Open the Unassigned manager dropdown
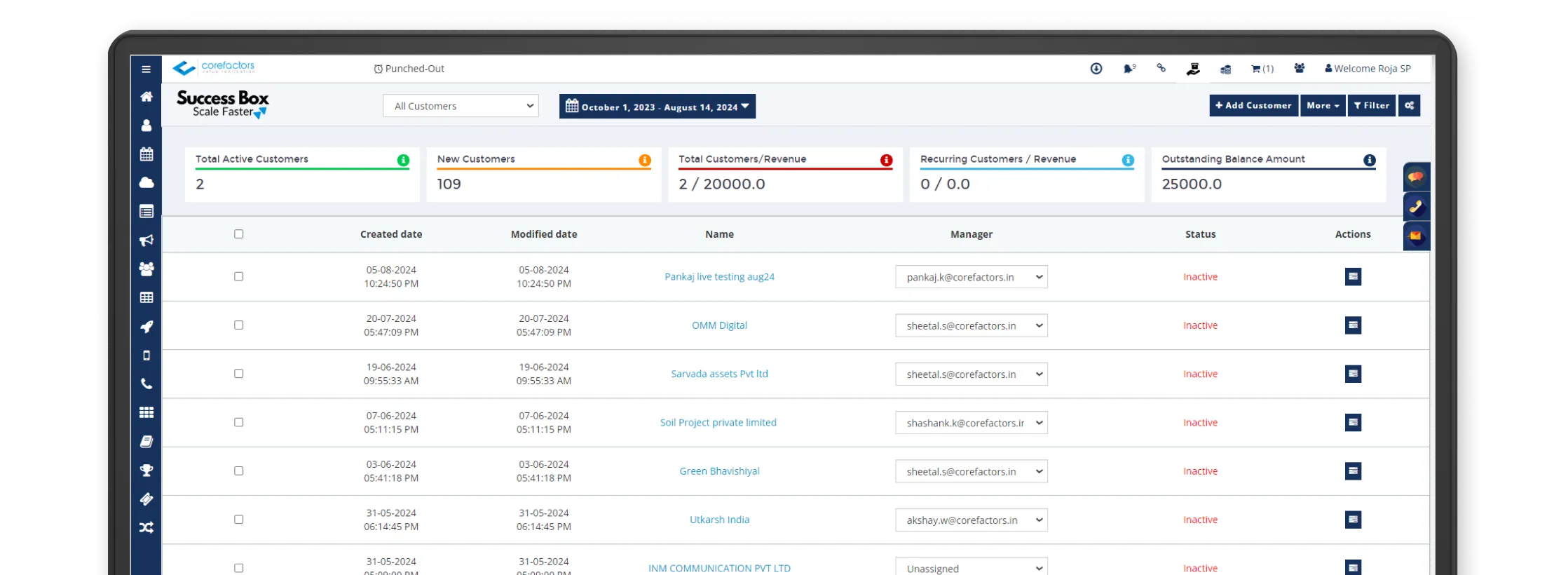Image resolution: width=1568 pixels, height=575 pixels. click(971, 567)
